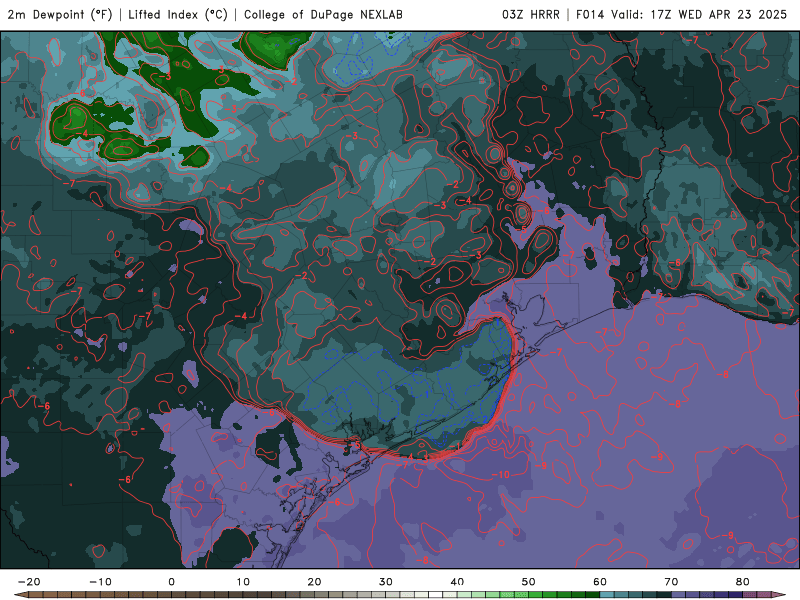
Task: Click the white segment of the color bar
Action: coord(436,595)
